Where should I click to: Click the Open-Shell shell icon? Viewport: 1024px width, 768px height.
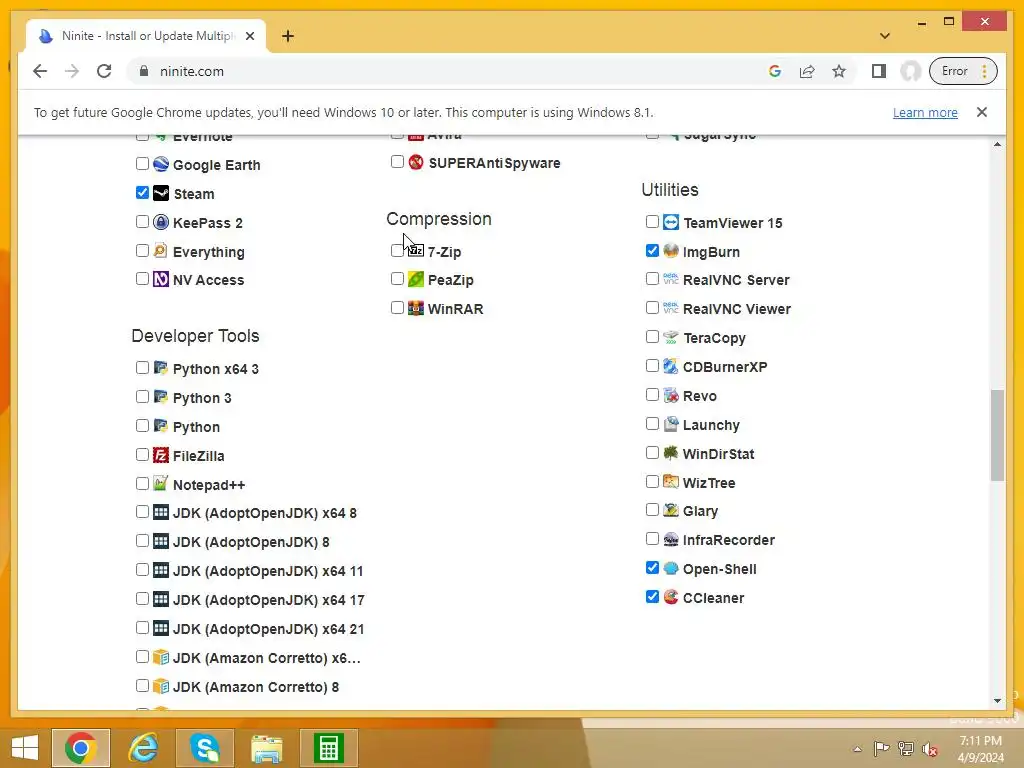coord(671,568)
